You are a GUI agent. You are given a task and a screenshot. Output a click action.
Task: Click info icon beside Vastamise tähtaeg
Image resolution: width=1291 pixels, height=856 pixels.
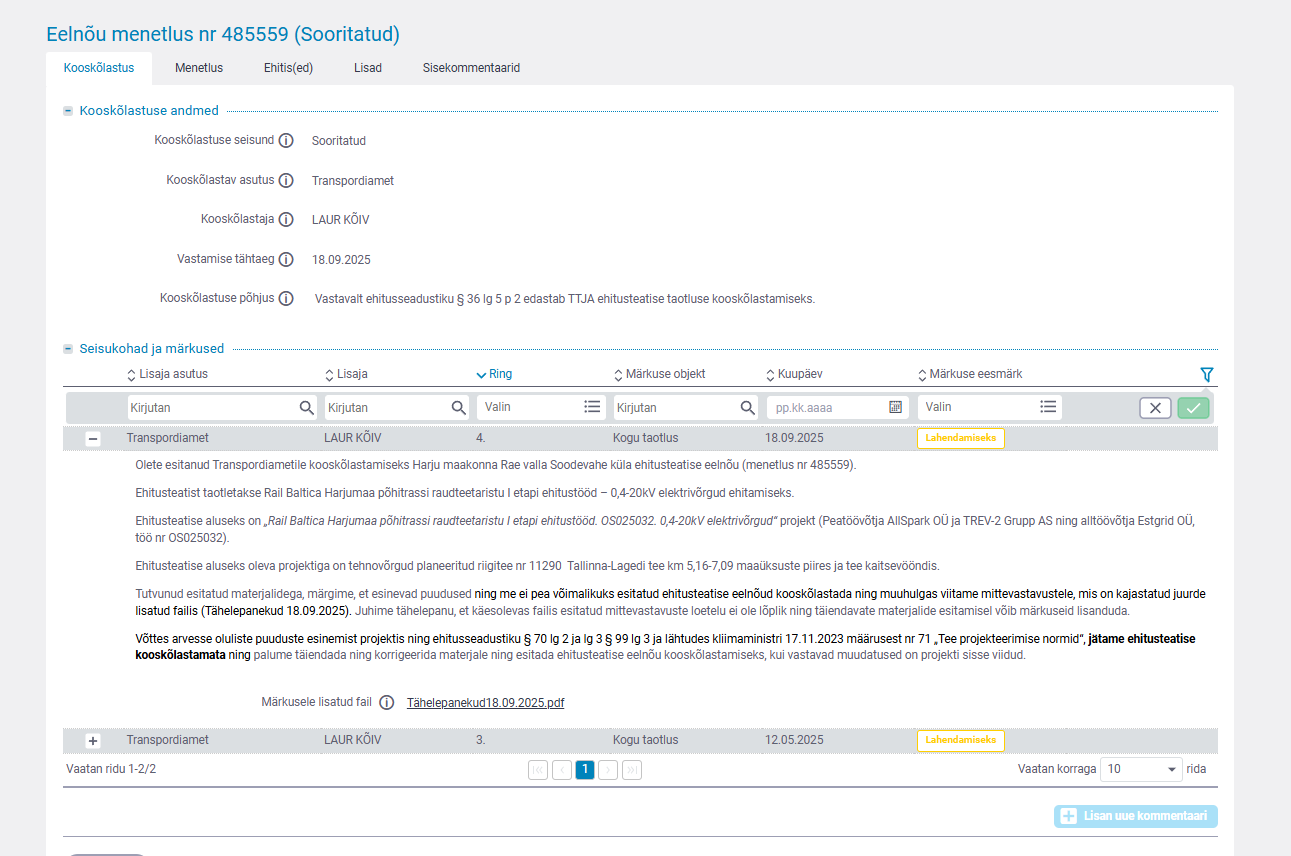pos(286,260)
